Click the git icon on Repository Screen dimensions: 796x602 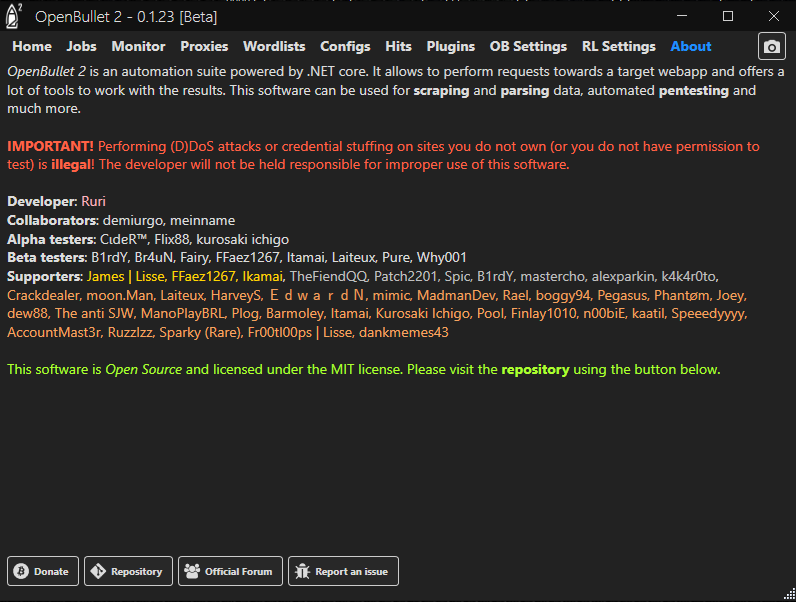(98, 572)
